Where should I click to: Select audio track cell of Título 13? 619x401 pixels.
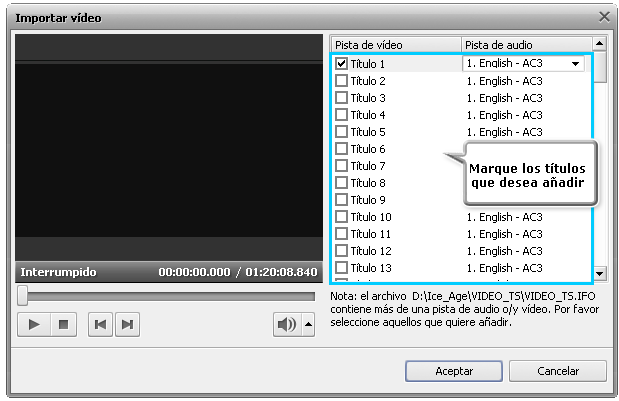click(504, 268)
